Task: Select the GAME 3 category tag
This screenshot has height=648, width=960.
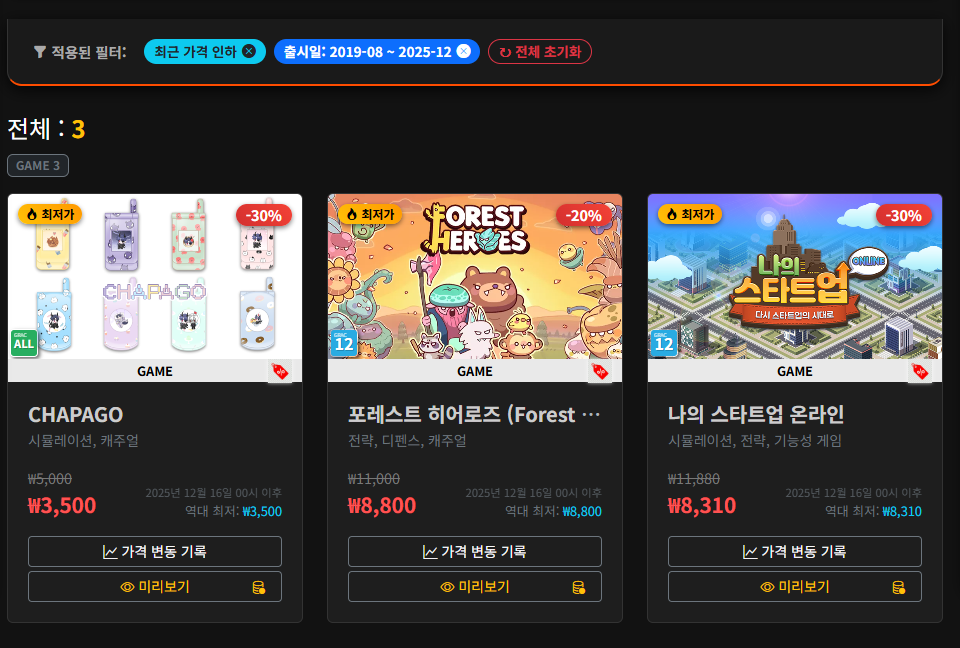Action: coord(38,165)
